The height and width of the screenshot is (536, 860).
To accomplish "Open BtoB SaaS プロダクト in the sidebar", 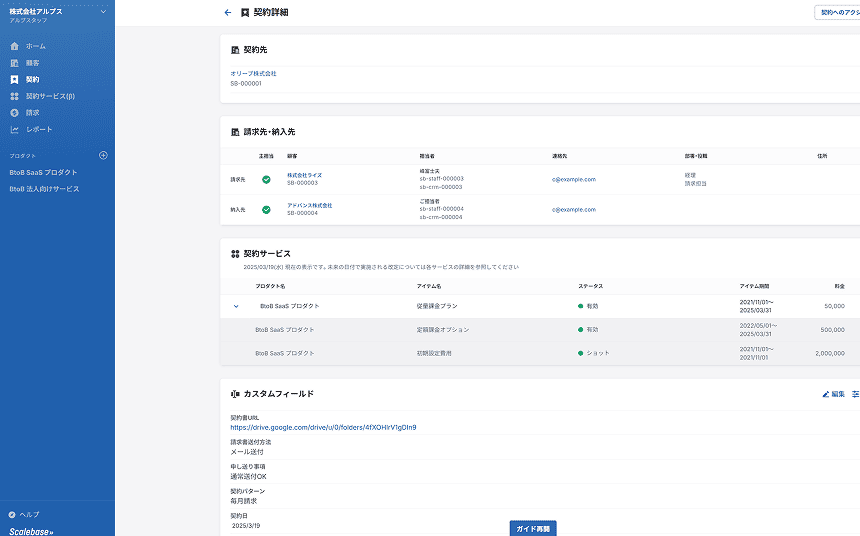I will pos(43,172).
